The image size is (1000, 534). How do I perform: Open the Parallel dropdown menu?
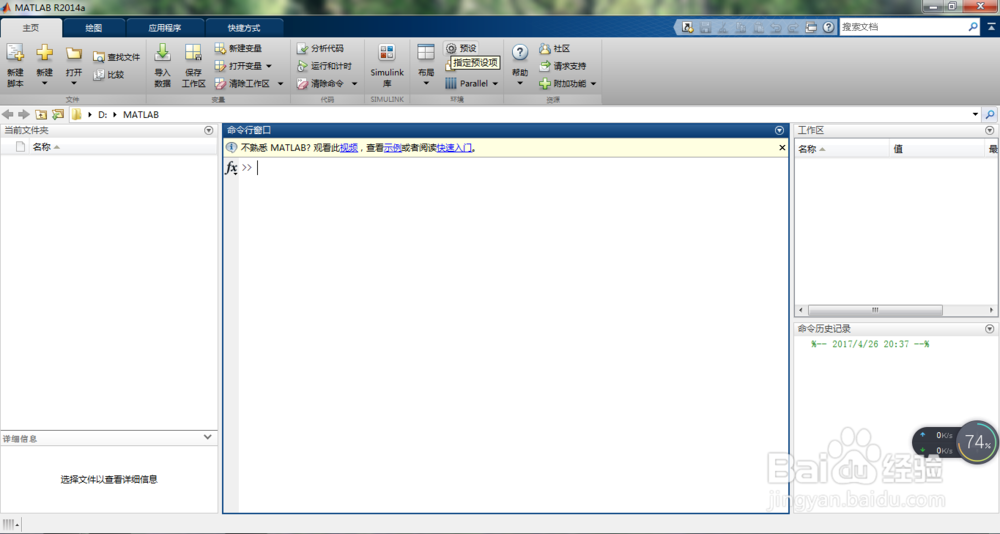tap(495, 84)
